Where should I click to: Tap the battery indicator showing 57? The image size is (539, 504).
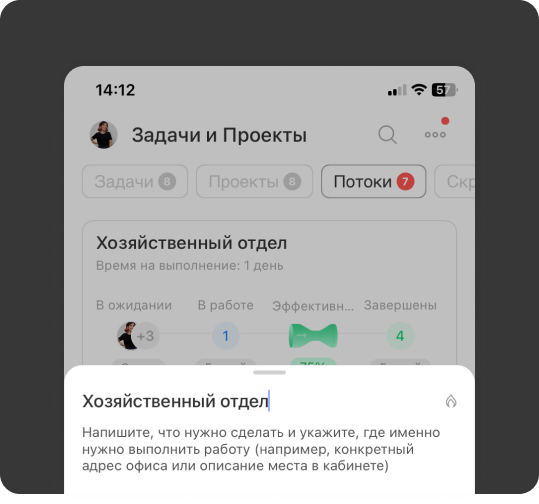444,90
